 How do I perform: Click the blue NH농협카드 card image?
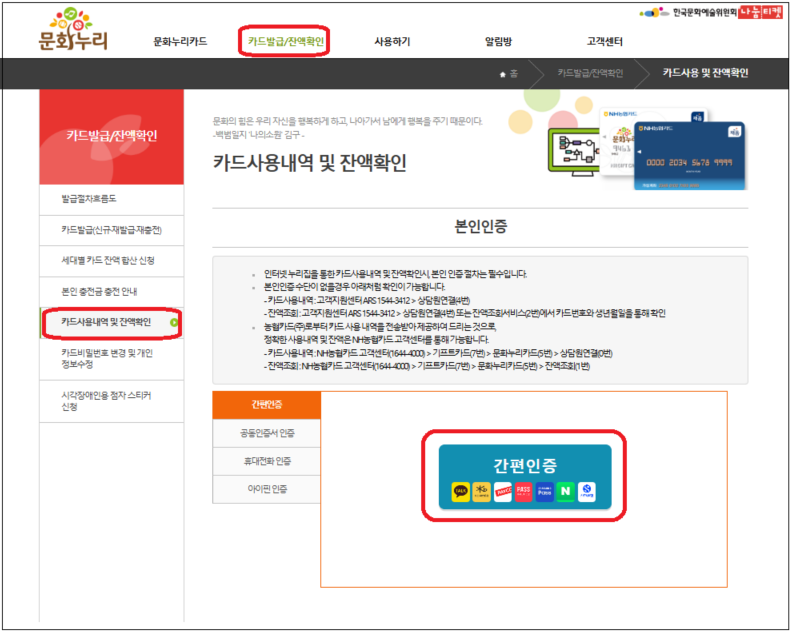coord(689,155)
